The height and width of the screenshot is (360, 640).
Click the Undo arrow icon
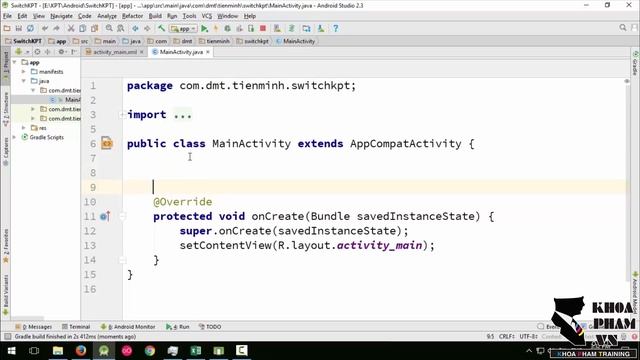(x=45, y=29)
